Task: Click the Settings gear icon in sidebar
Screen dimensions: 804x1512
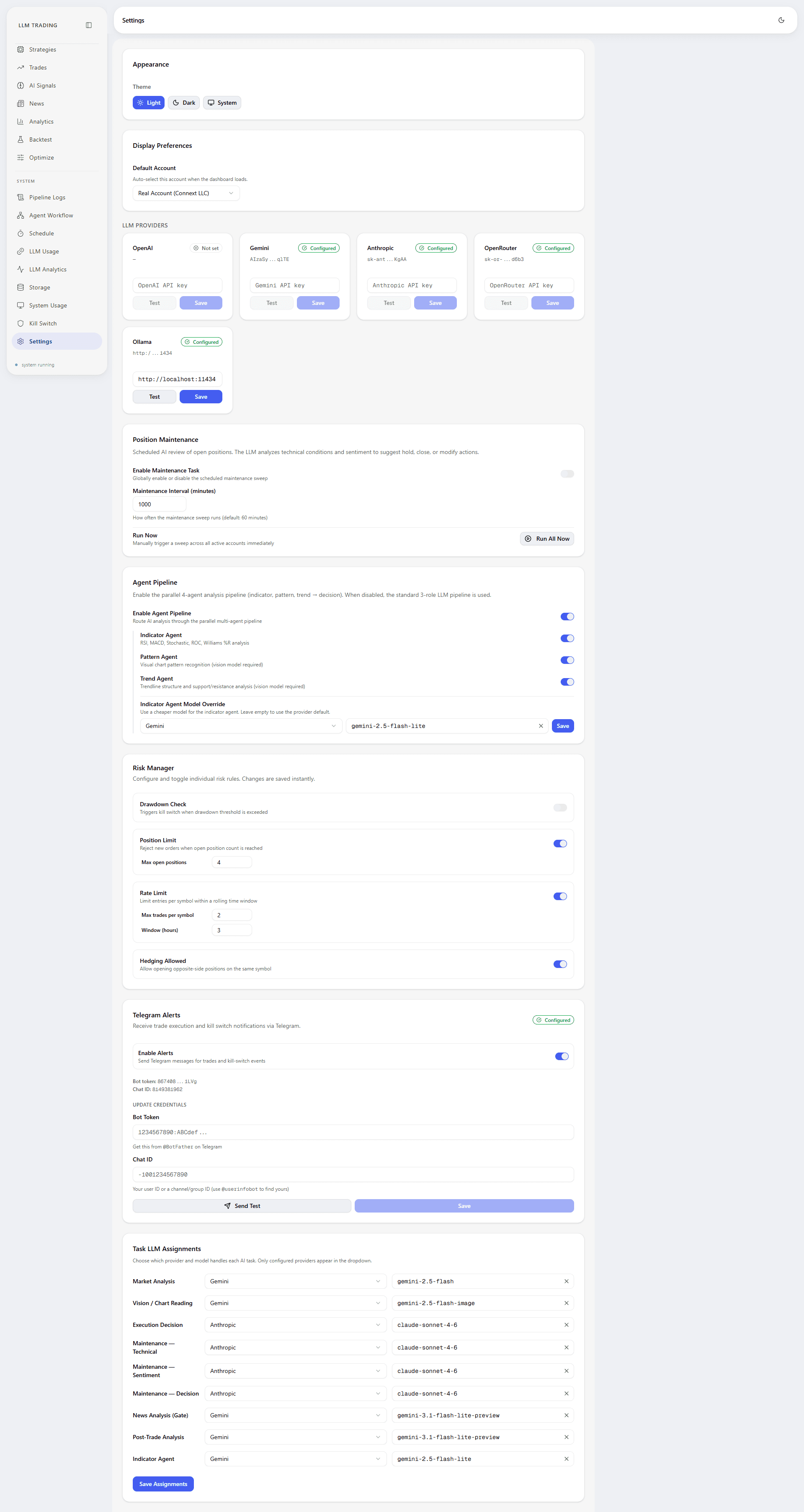Action: [x=21, y=342]
